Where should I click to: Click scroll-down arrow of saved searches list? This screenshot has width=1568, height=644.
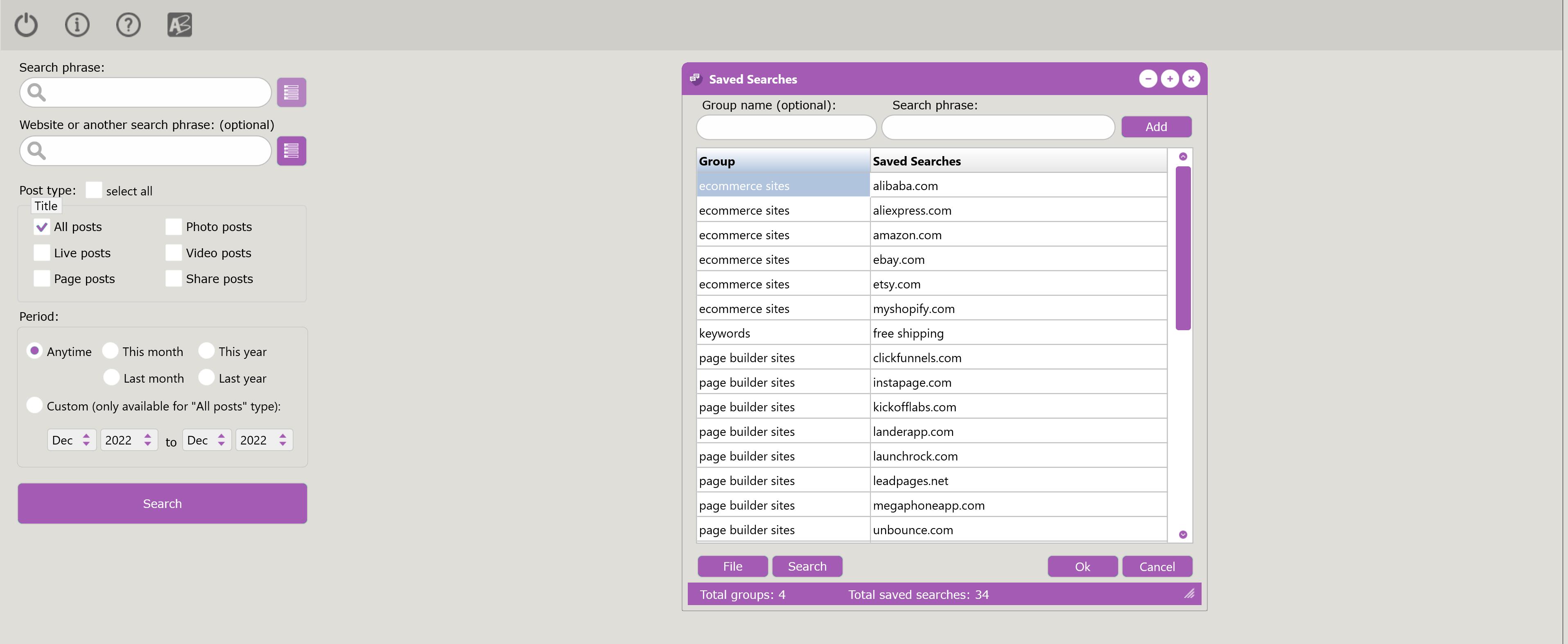[x=1183, y=534]
